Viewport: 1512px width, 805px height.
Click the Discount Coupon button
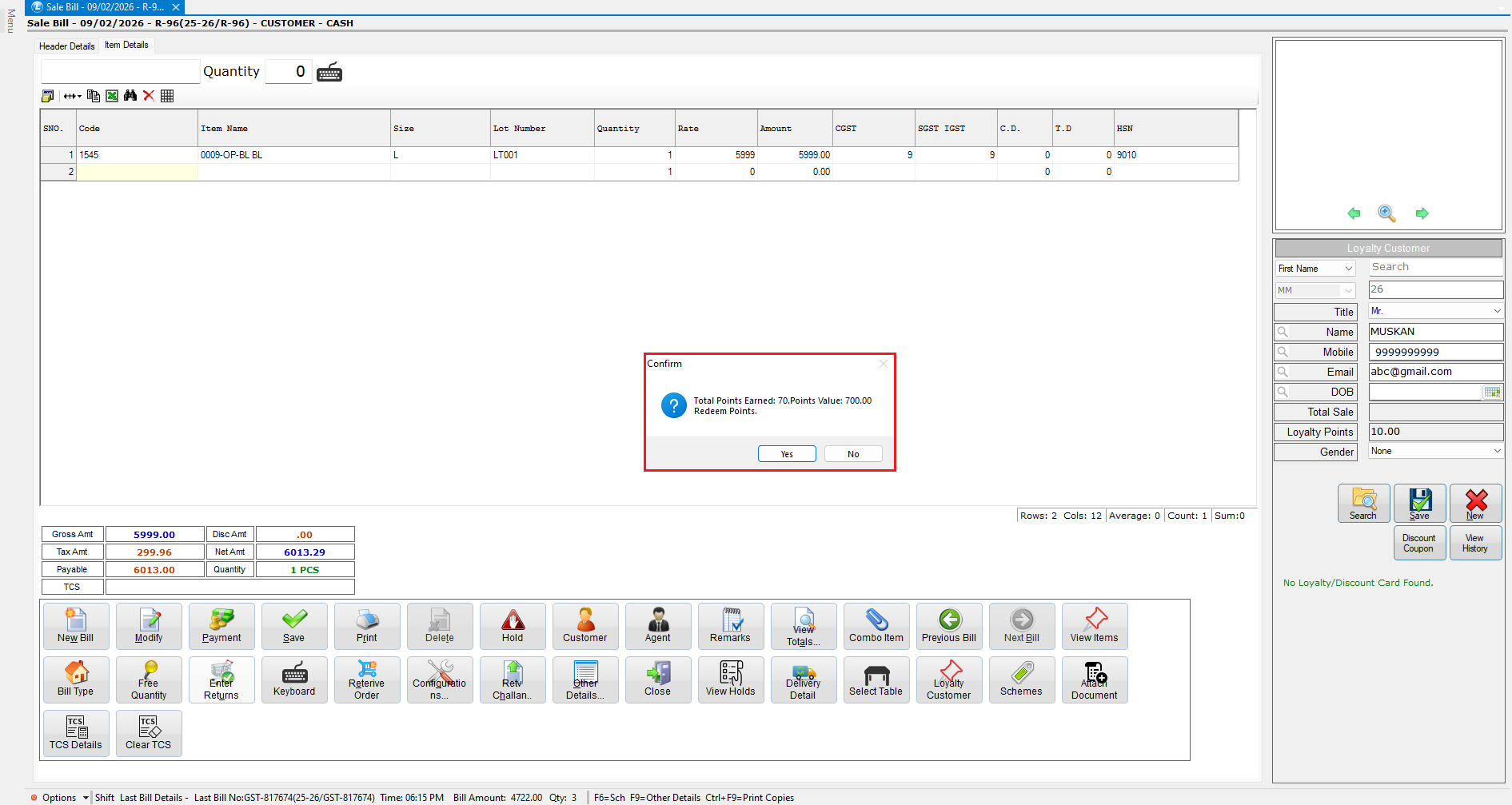tap(1418, 543)
